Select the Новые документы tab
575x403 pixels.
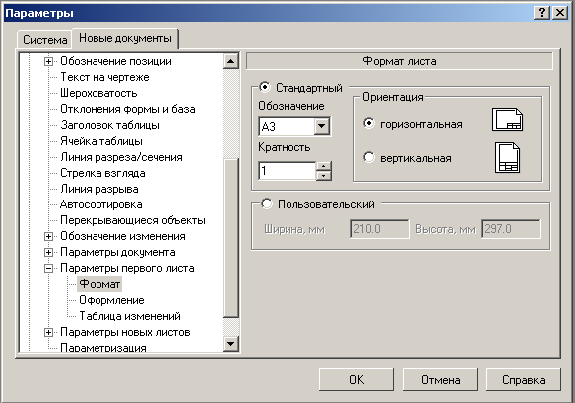[125, 38]
